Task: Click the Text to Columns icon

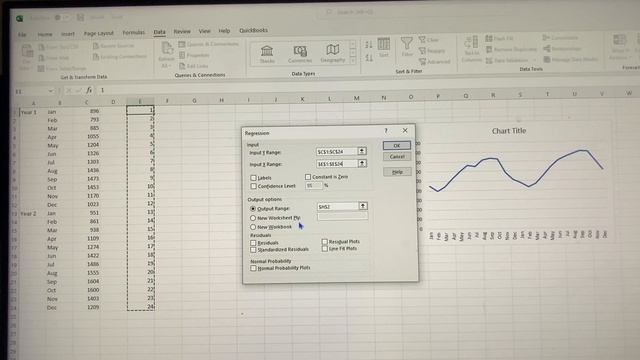Action: tap(471, 48)
